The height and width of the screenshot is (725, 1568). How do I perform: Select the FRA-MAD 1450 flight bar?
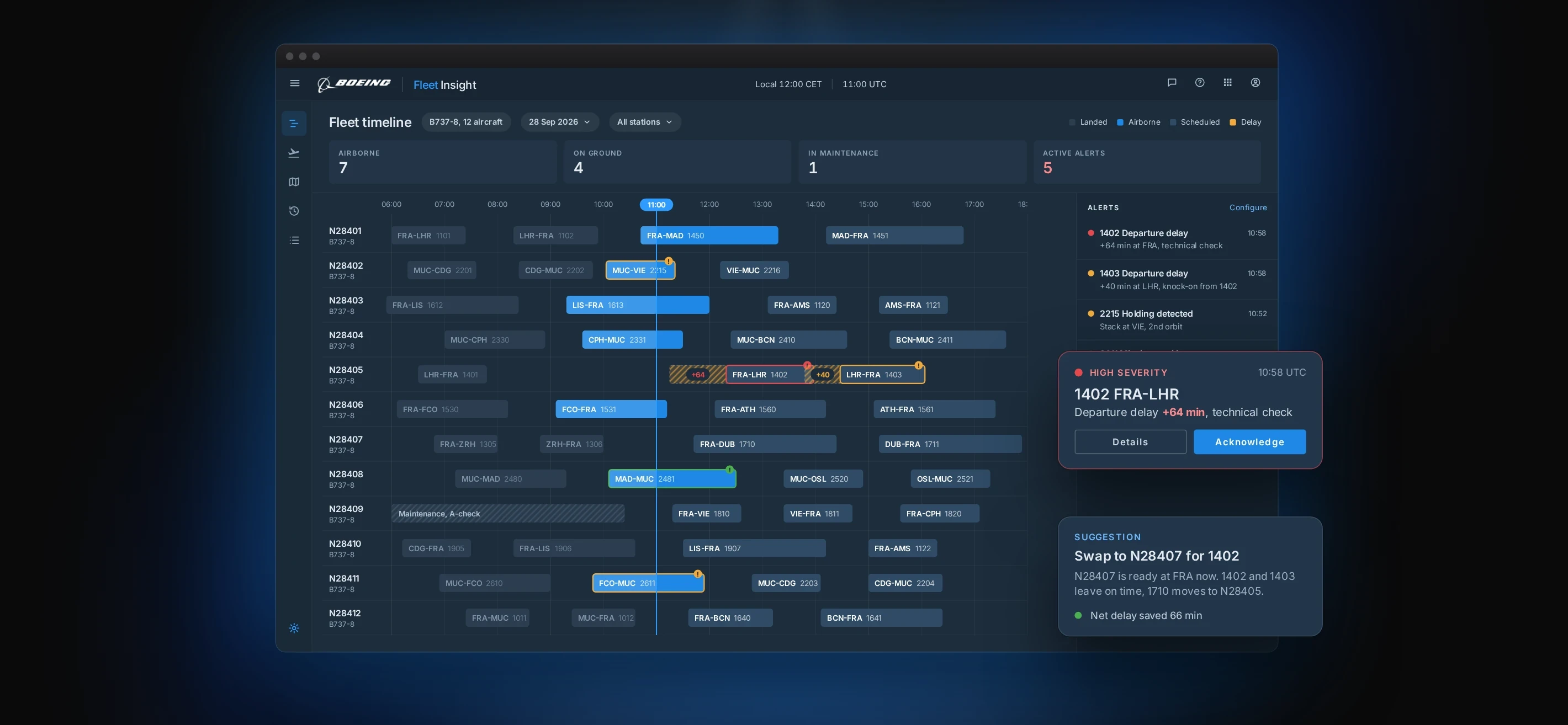point(709,236)
